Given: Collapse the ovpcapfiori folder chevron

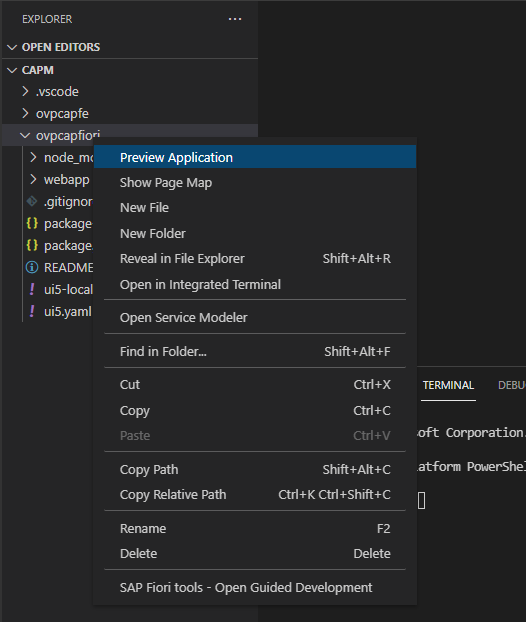Looking at the screenshot, I should [x=25, y=136].
